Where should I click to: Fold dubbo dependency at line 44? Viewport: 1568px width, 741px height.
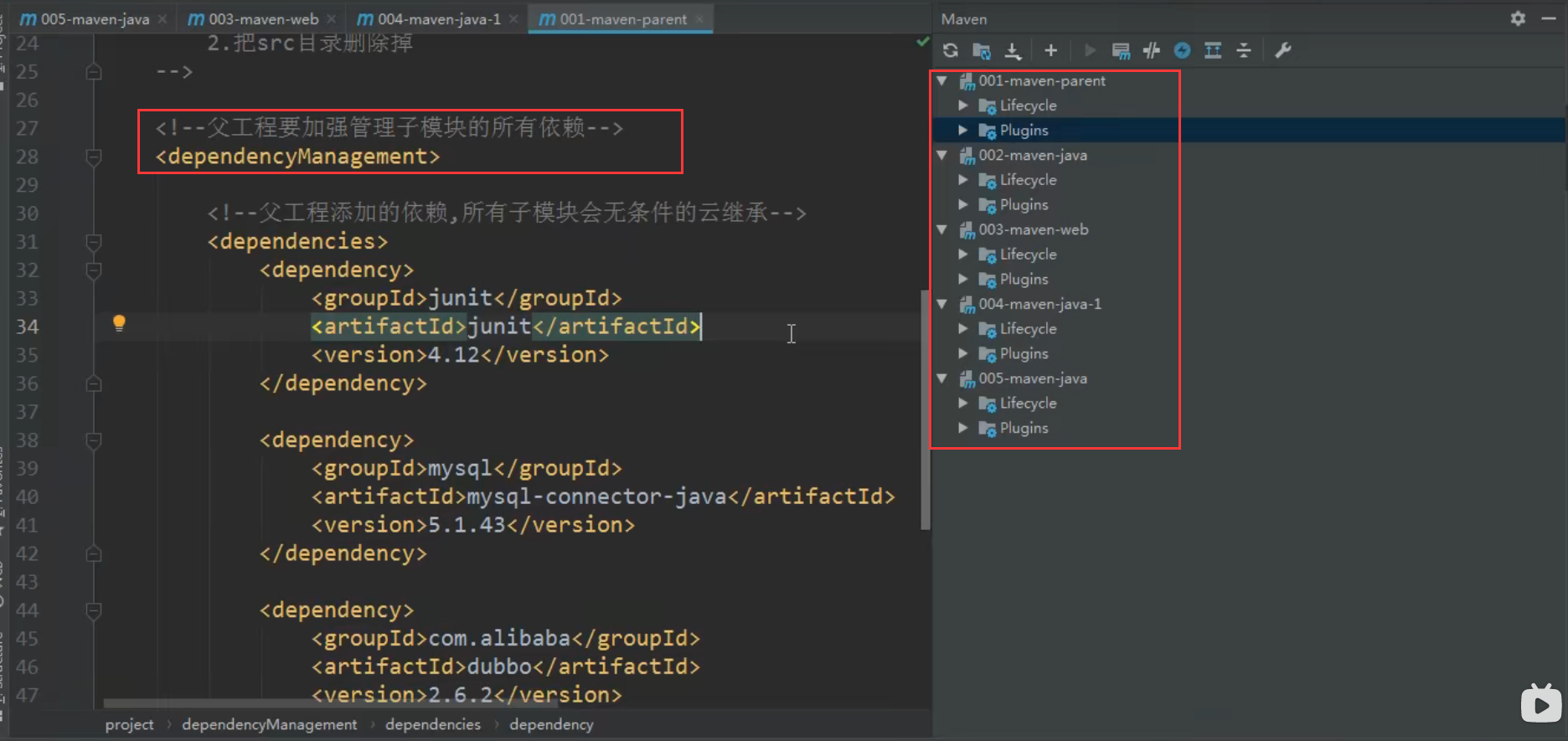94,610
